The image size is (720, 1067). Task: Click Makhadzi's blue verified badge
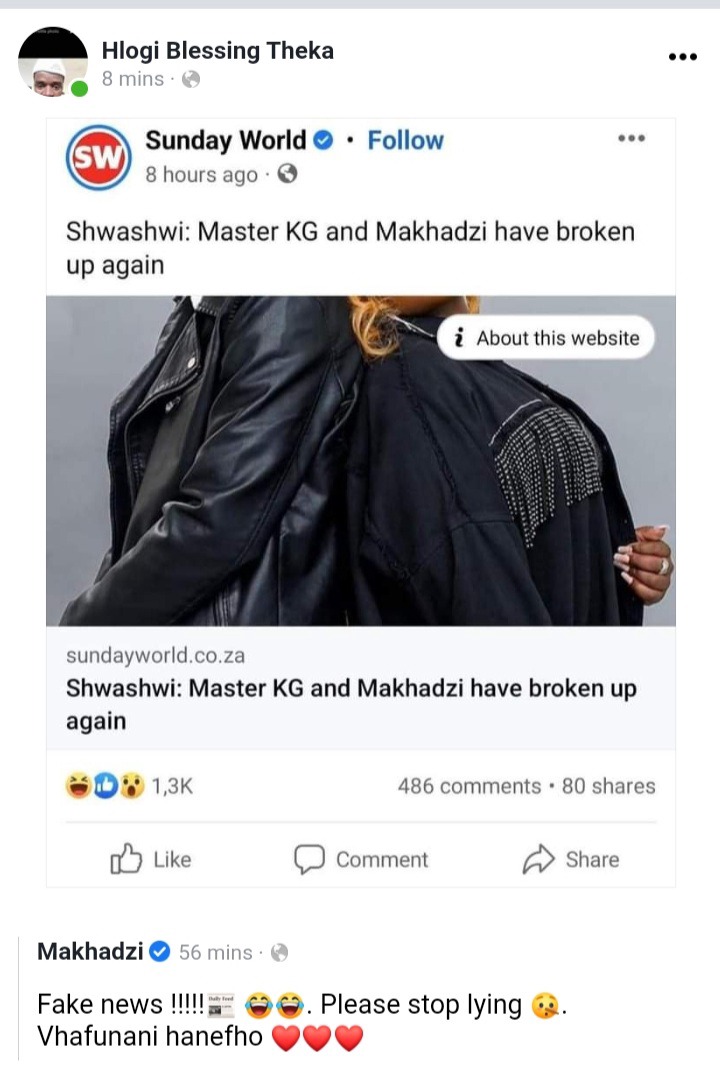tap(159, 951)
